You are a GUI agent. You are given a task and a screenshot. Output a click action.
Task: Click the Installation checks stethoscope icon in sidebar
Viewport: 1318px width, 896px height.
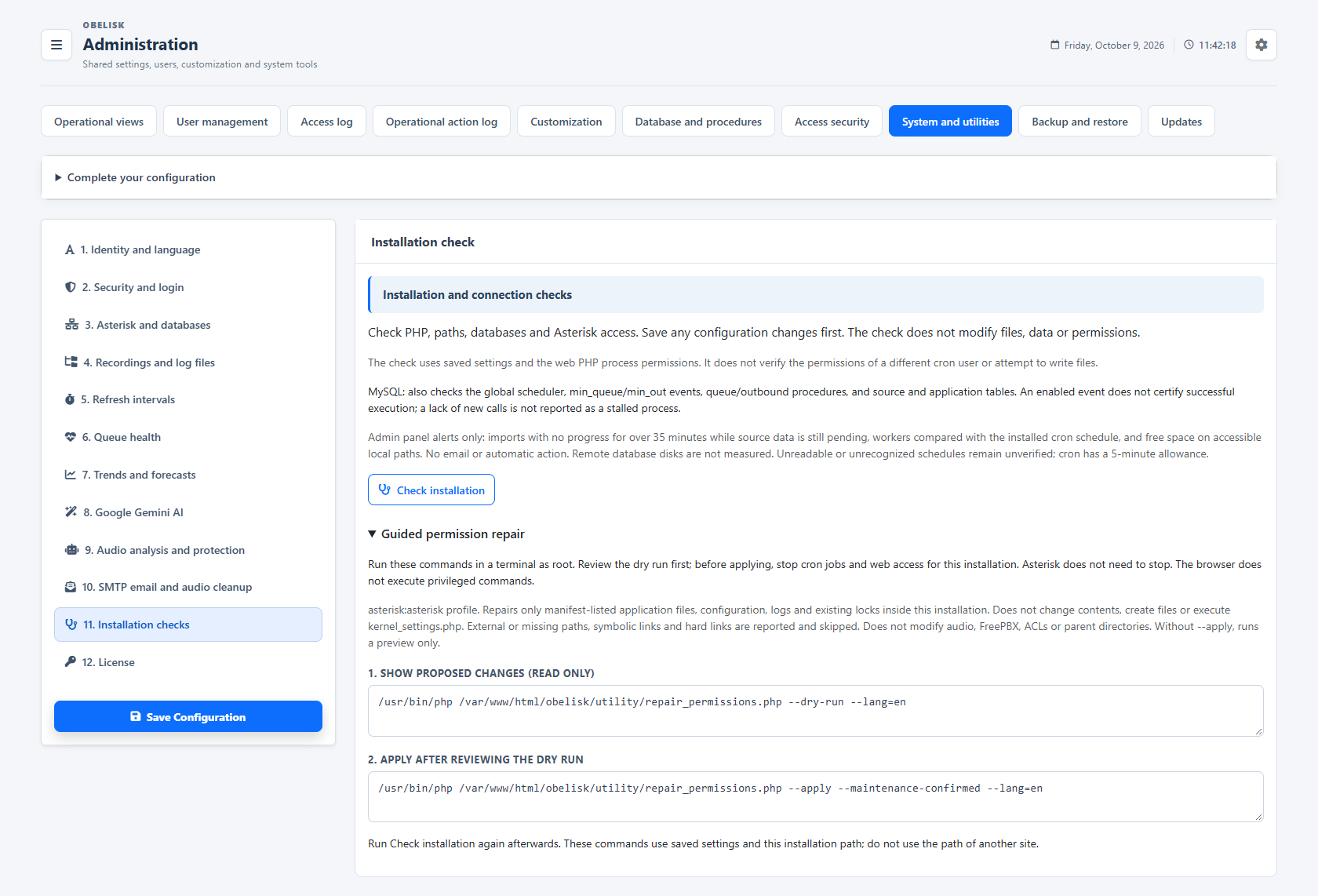[71, 625]
